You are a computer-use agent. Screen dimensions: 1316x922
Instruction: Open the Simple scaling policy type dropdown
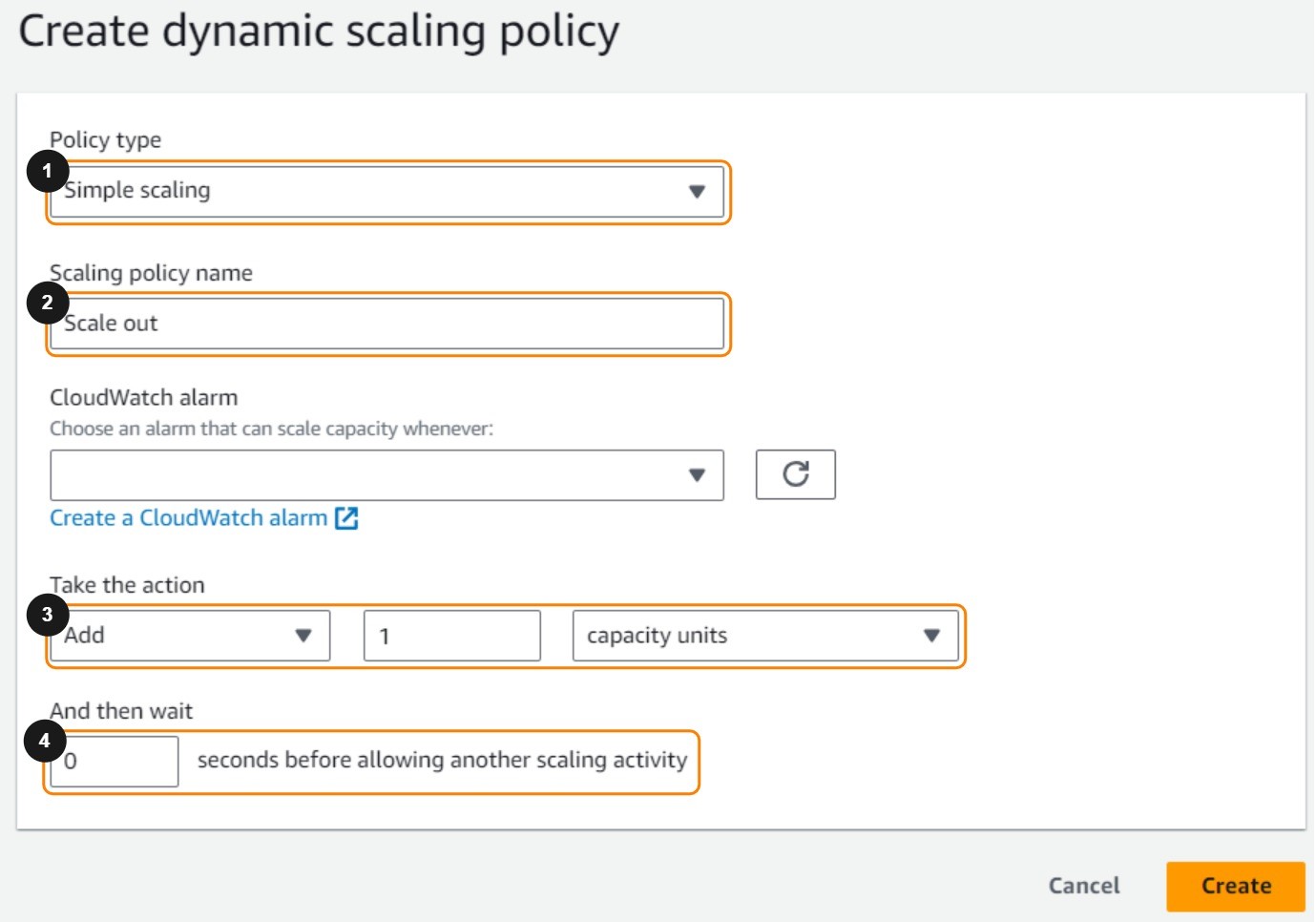coord(386,192)
